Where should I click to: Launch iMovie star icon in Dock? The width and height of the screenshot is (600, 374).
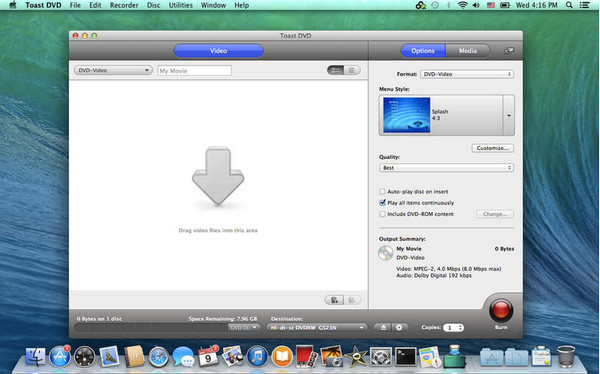356,357
